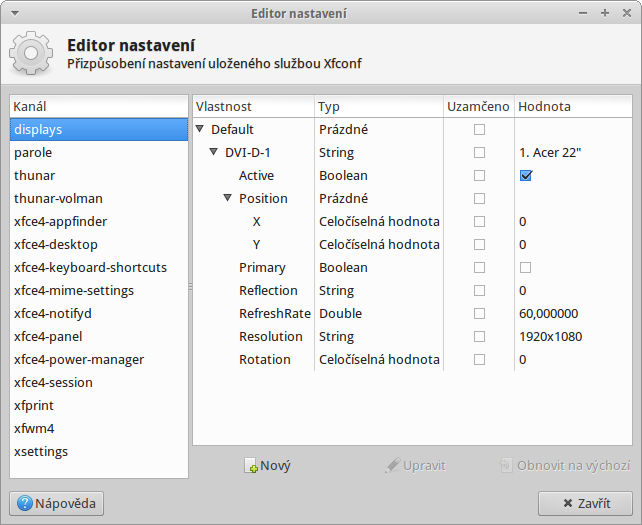Toggle lock checkbox for Y row
The height and width of the screenshot is (525, 642).
point(479,244)
